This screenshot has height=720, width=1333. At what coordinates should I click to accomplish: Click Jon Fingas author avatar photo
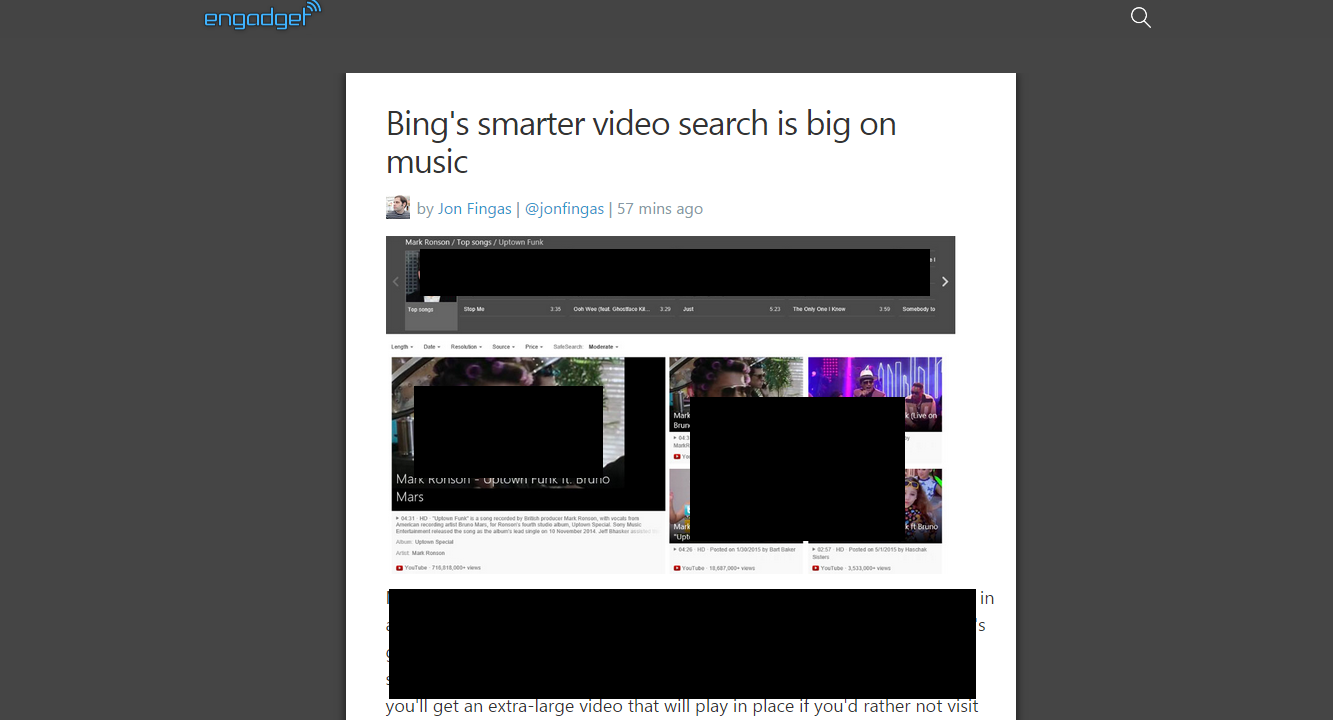398,208
